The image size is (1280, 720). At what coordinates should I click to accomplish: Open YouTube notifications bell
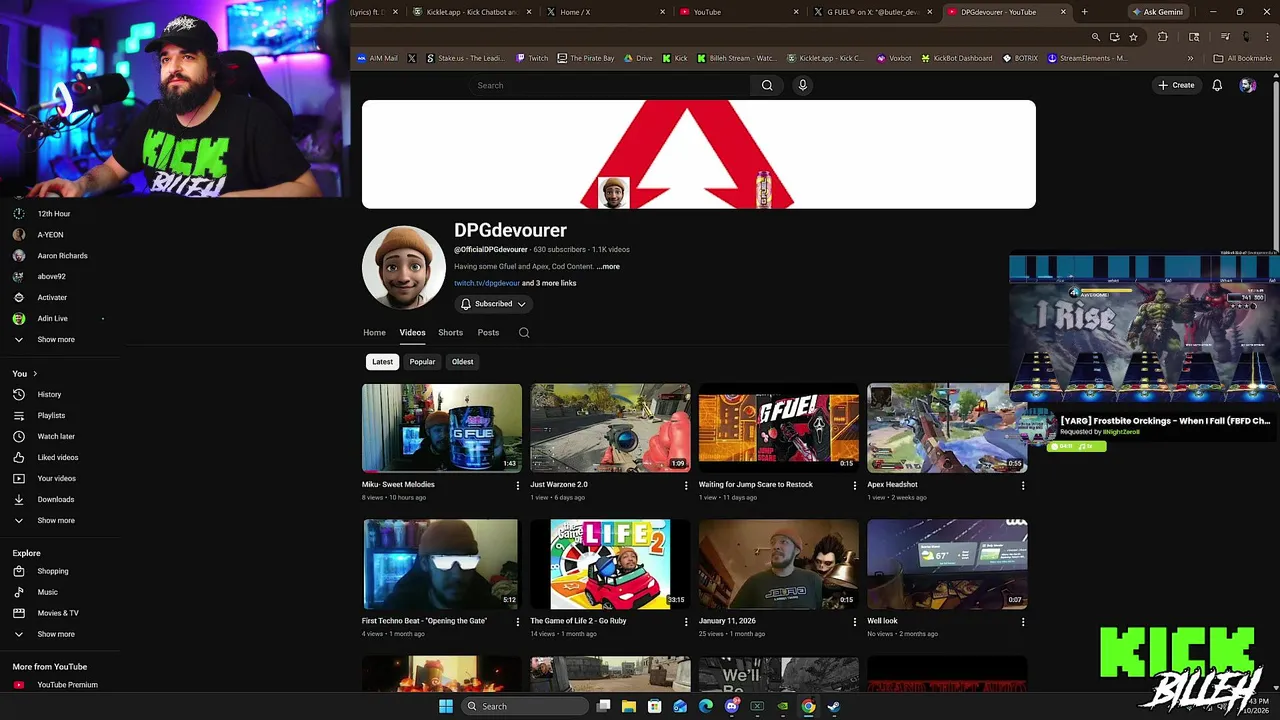(x=1217, y=85)
